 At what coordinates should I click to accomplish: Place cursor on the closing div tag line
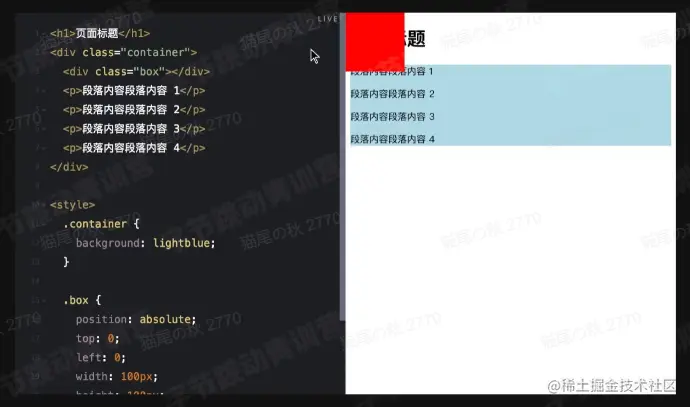[x=69, y=167]
